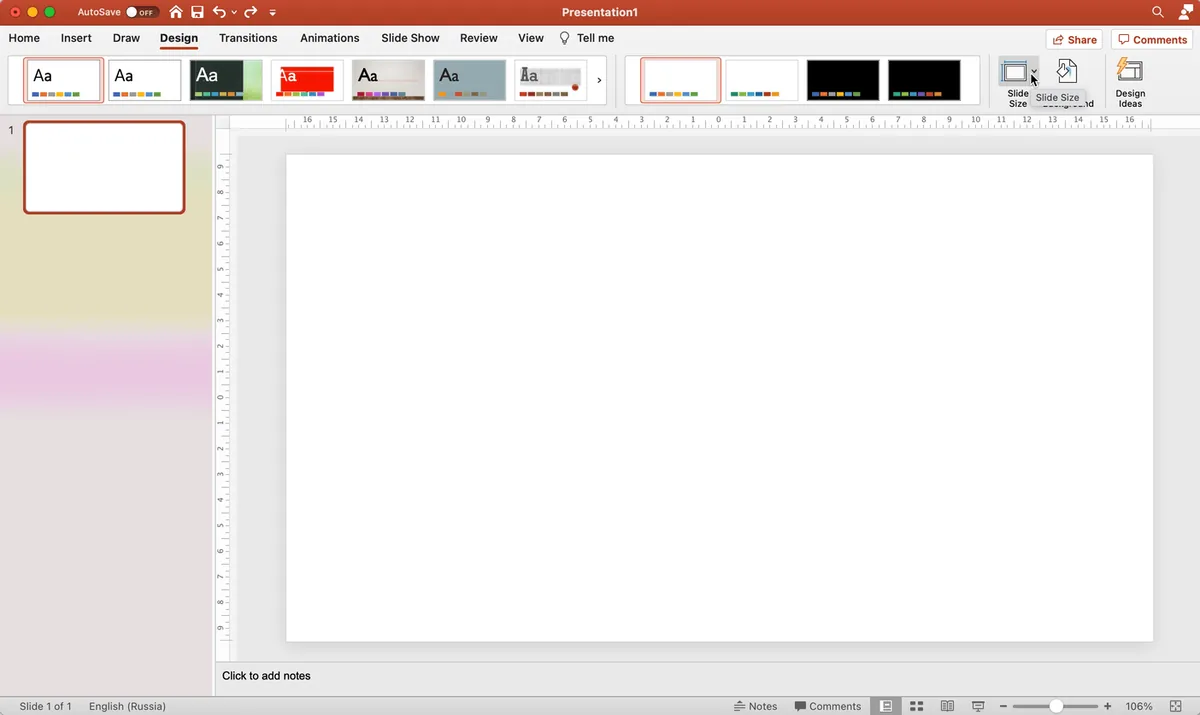
Task: Redo the last action
Action: [251, 12]
